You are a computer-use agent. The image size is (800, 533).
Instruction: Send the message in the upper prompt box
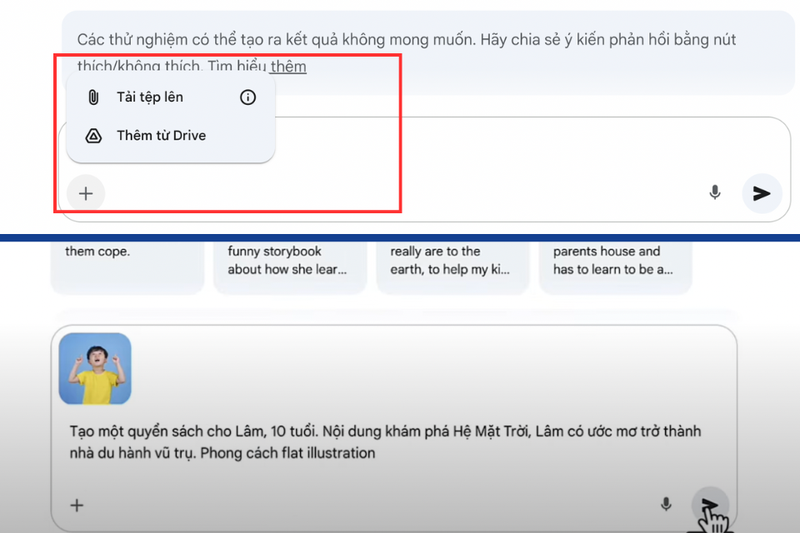(x=762, y=193)
